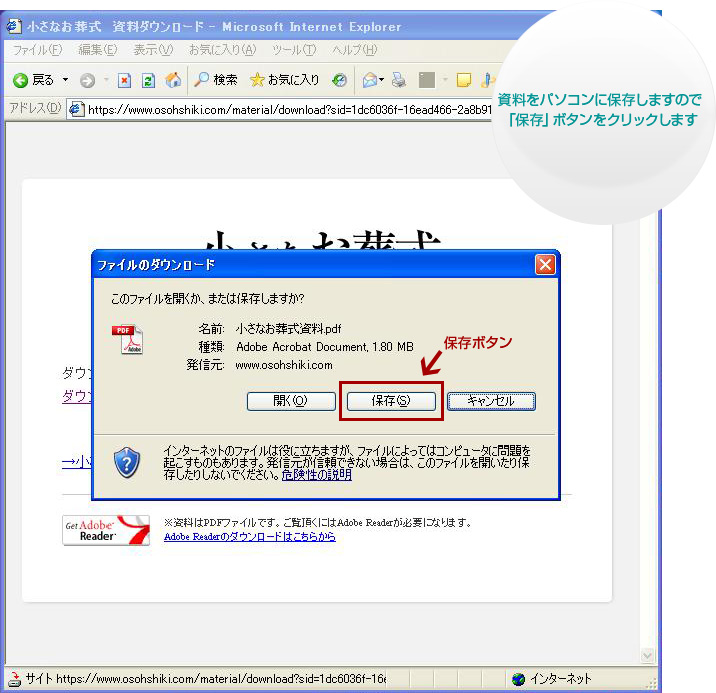Click the 開く(O) button in the dialog
Viewport: 716px width, 693px height.
291,401
